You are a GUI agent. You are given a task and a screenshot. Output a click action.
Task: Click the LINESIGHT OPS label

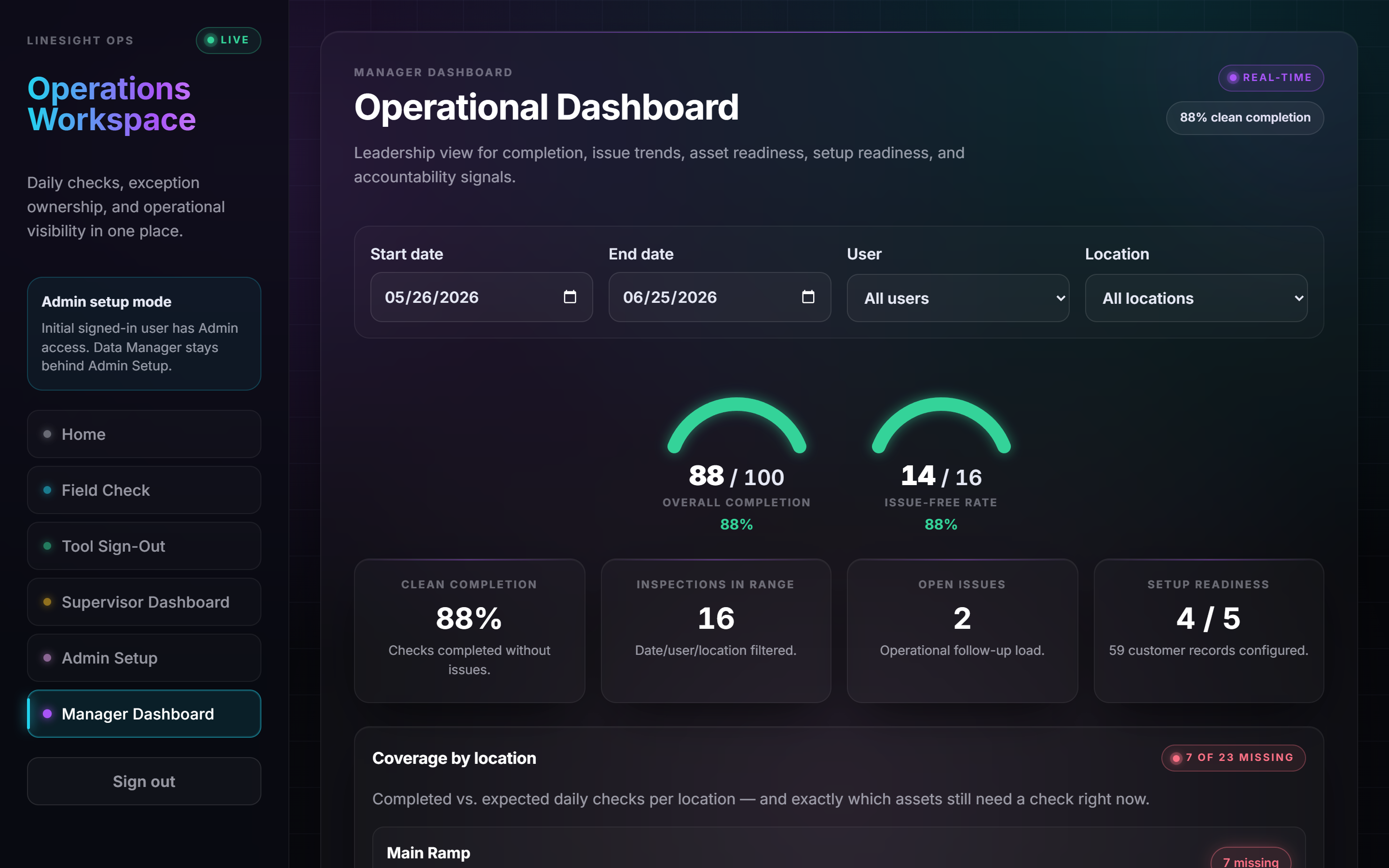point(81,41)
